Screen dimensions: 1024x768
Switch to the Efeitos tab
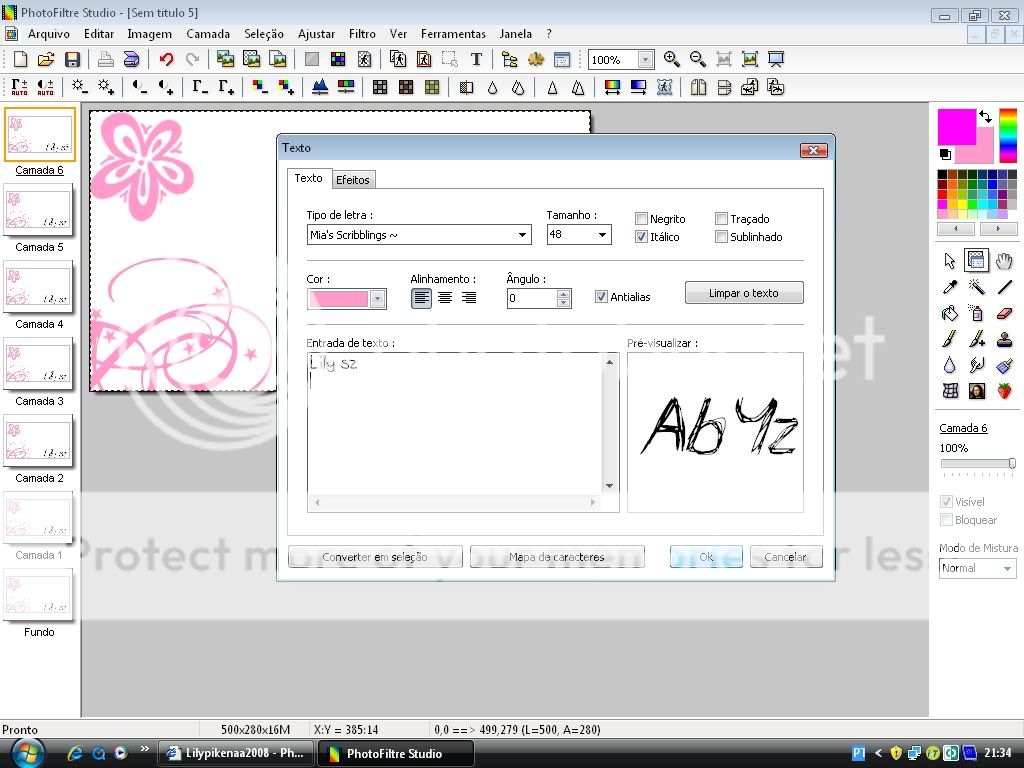click(x=352, y=180)
